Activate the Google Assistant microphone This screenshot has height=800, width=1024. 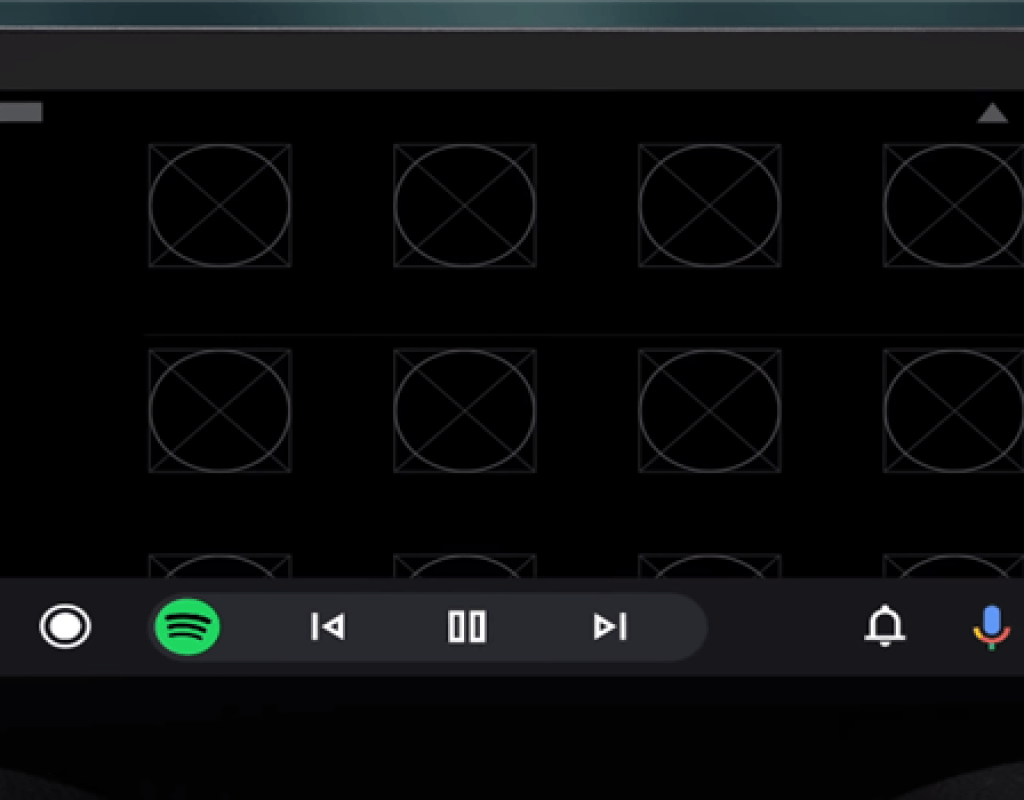pos(991,627)
